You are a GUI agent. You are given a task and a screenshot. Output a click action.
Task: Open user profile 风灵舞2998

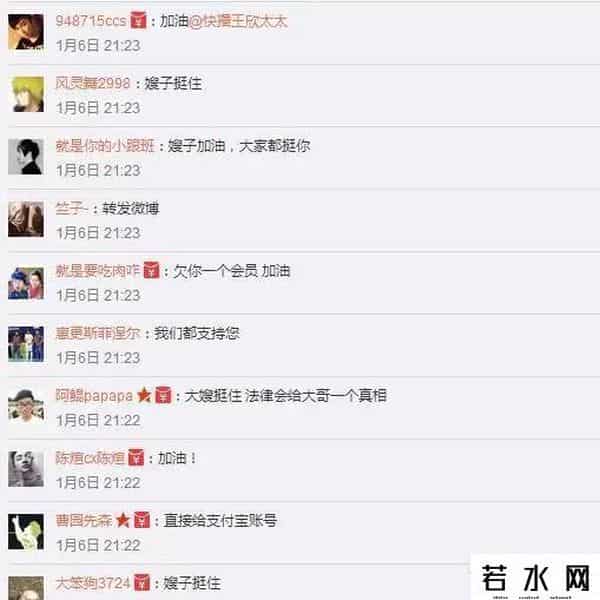coord(93,83)
